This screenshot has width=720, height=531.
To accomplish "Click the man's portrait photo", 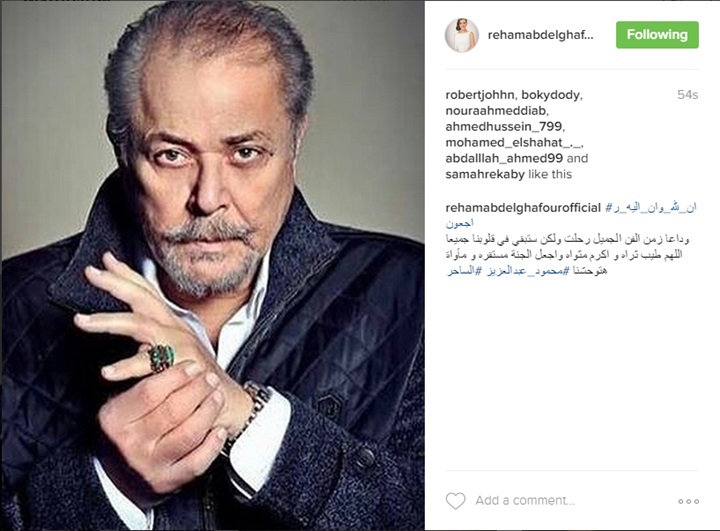I will point(213,266).
